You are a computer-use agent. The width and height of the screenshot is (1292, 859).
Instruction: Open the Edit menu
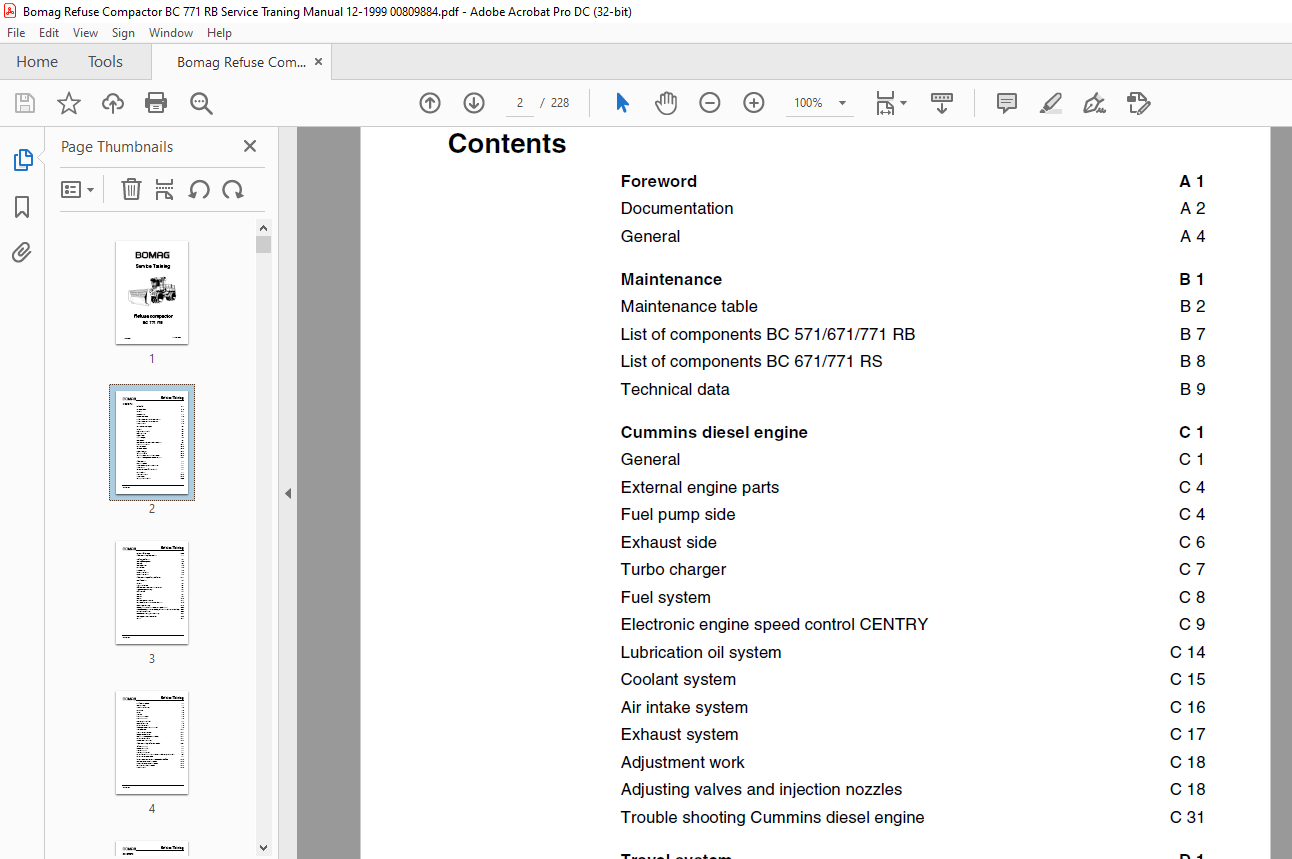click(x=49, y=33)
